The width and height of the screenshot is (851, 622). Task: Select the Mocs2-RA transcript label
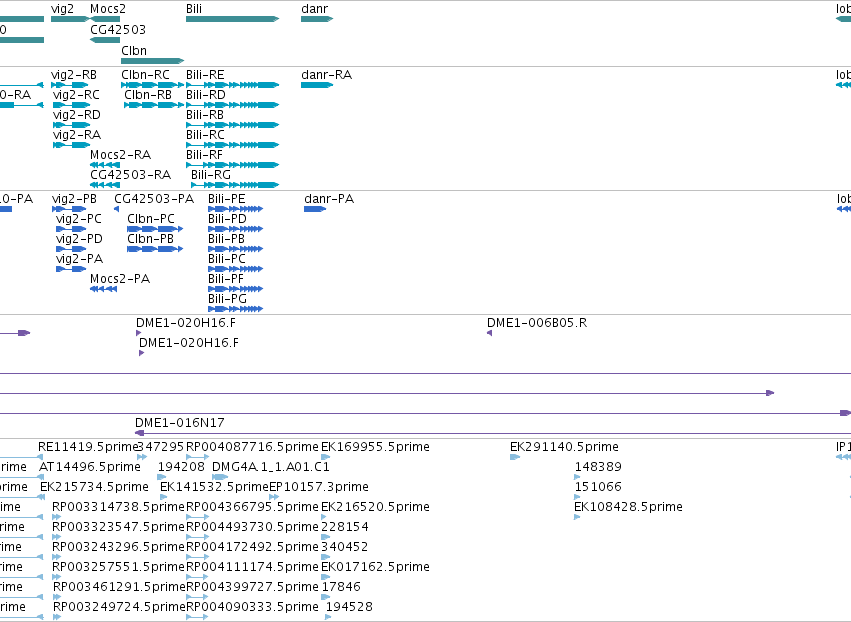tap(120, 155)
